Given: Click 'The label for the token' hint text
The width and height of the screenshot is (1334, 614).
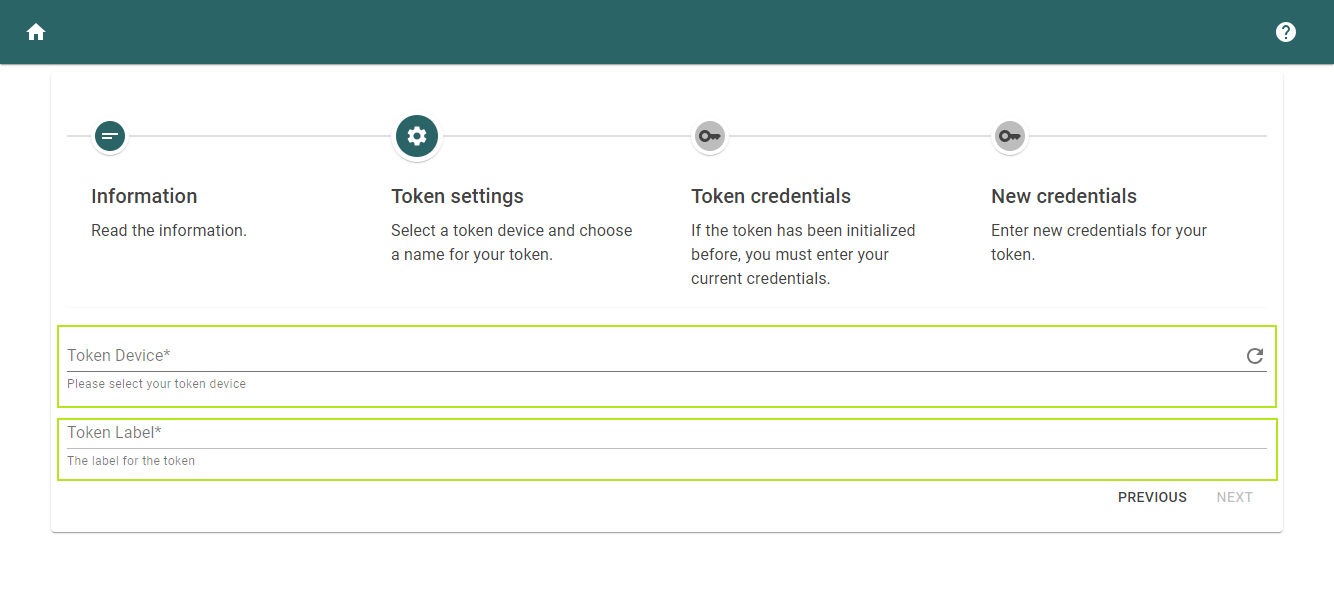Looking at the screenshot, I should tap(131, 461).
